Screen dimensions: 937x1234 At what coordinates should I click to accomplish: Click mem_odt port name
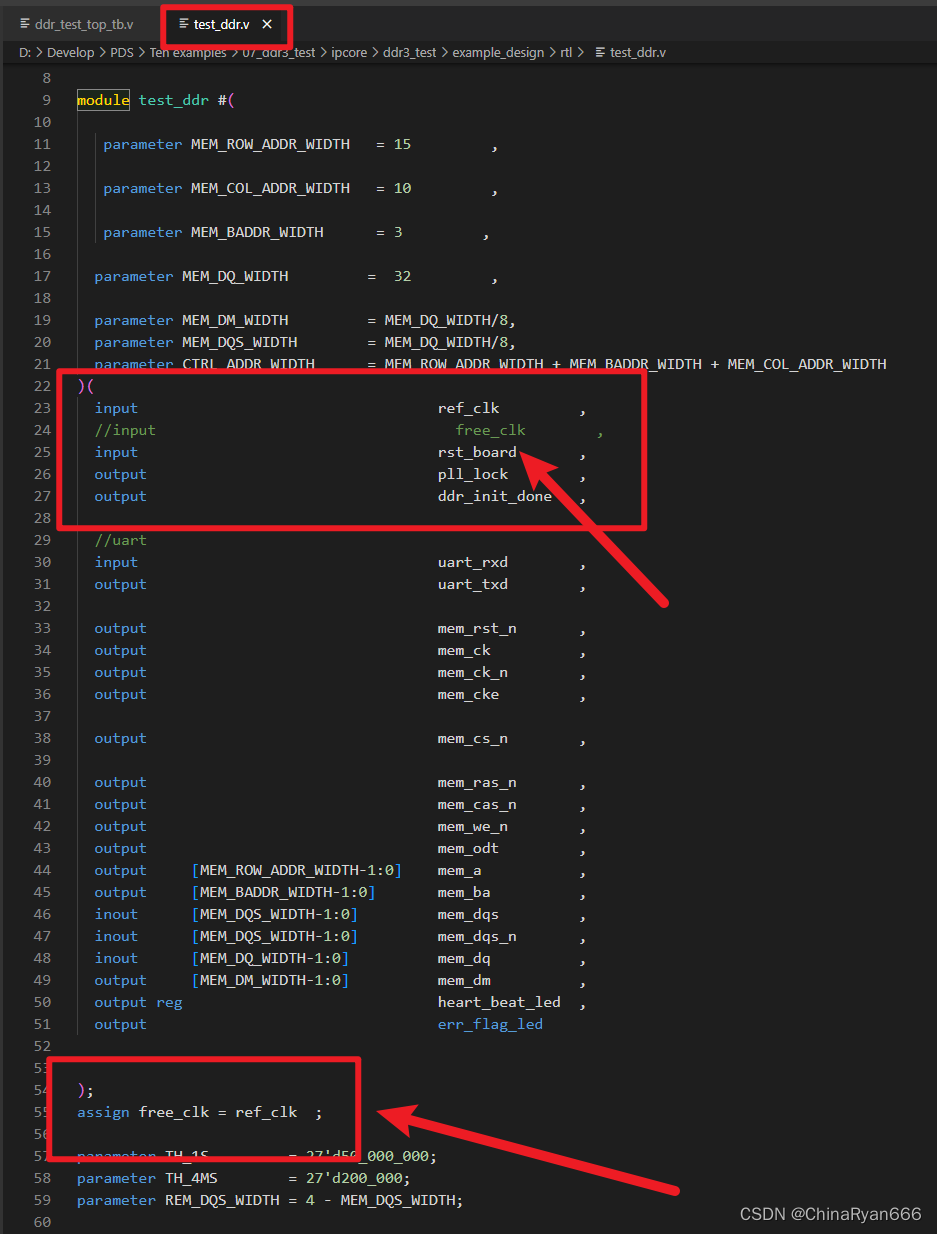468,848
